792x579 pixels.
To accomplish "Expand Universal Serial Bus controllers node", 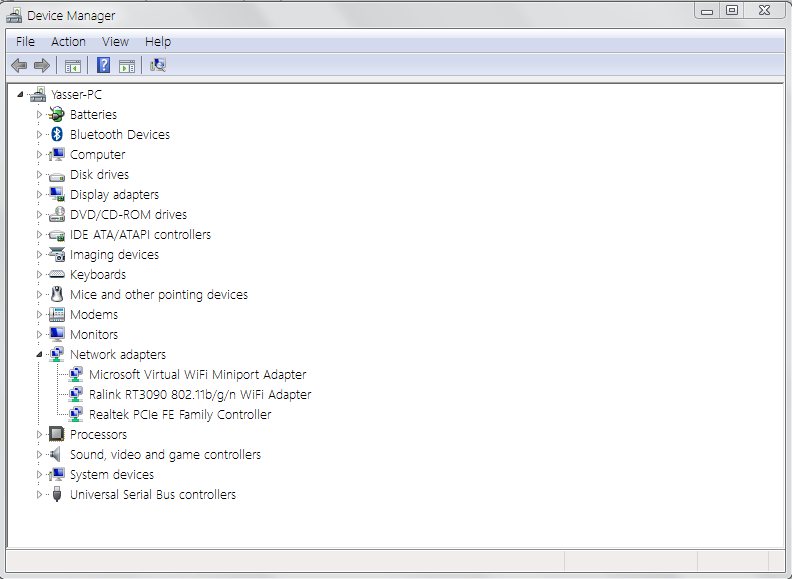I will click(39, 495).
